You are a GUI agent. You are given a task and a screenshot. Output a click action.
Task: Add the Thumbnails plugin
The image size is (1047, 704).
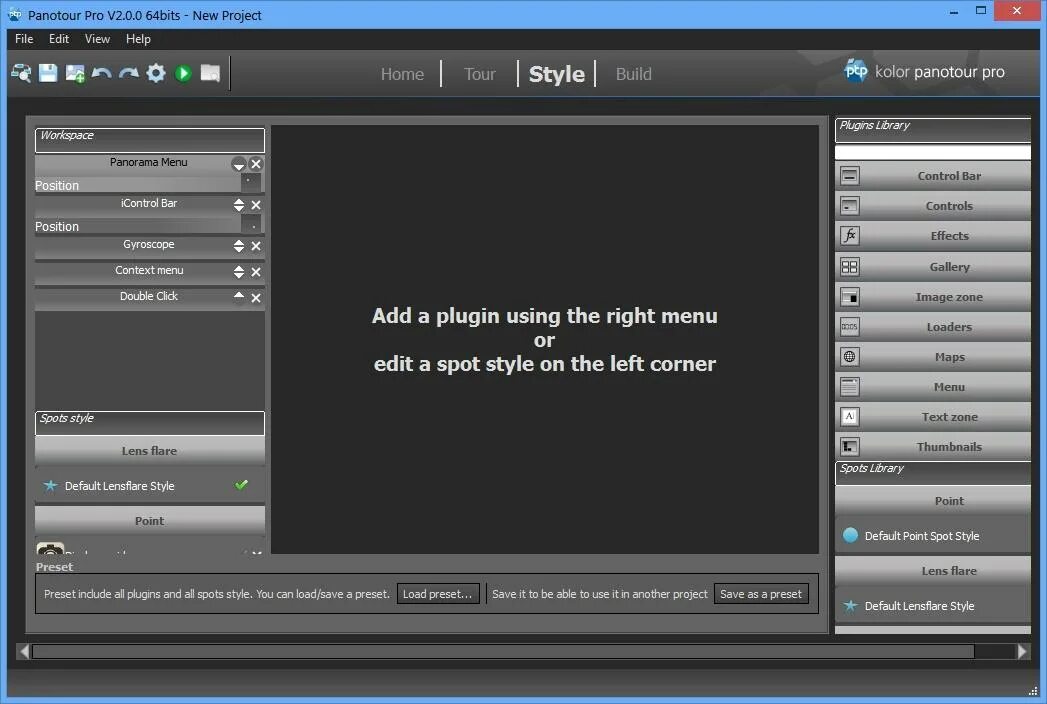pos(933,446)
